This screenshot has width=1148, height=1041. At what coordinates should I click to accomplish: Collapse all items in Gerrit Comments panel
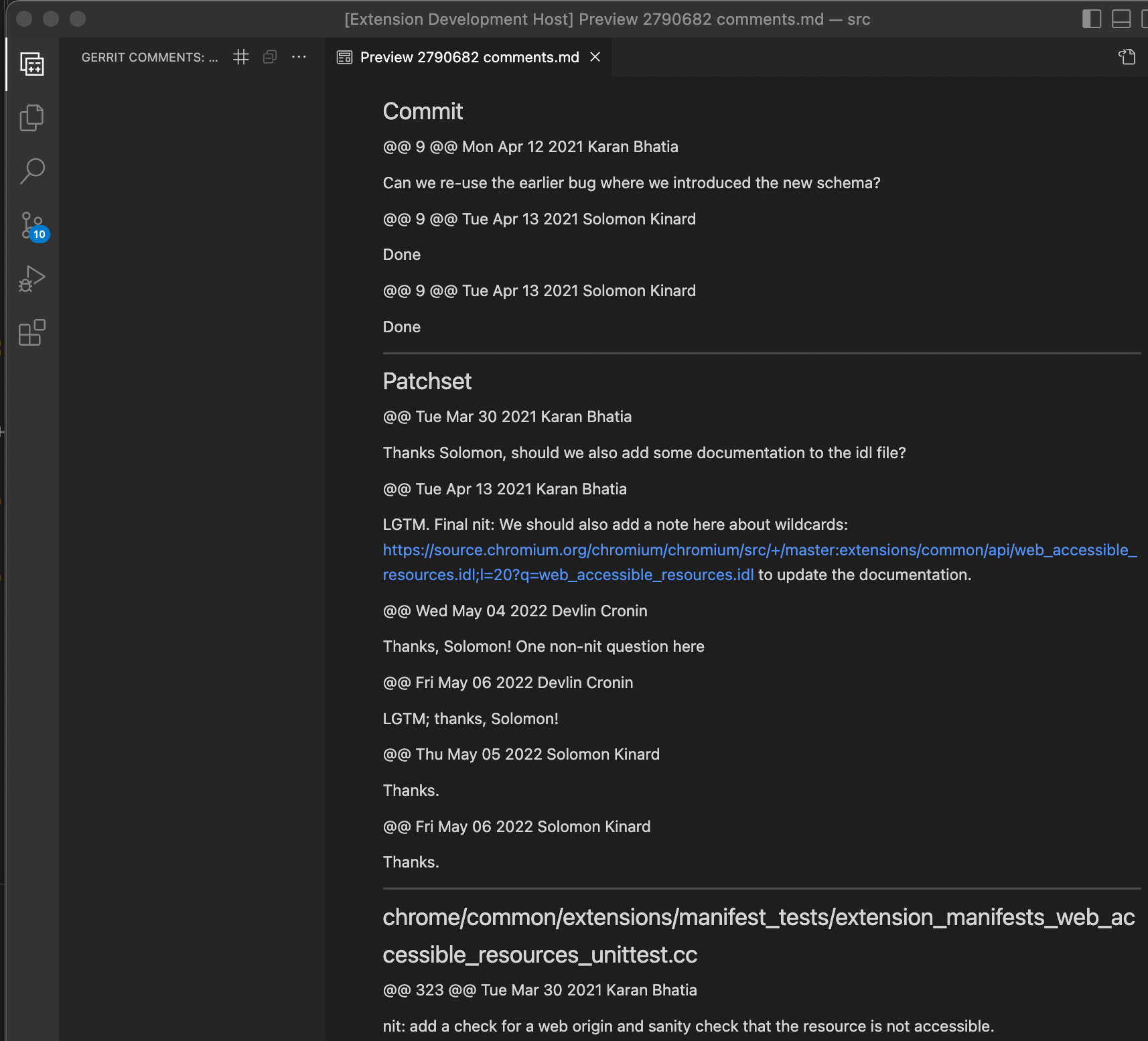[x=270, y=58]
